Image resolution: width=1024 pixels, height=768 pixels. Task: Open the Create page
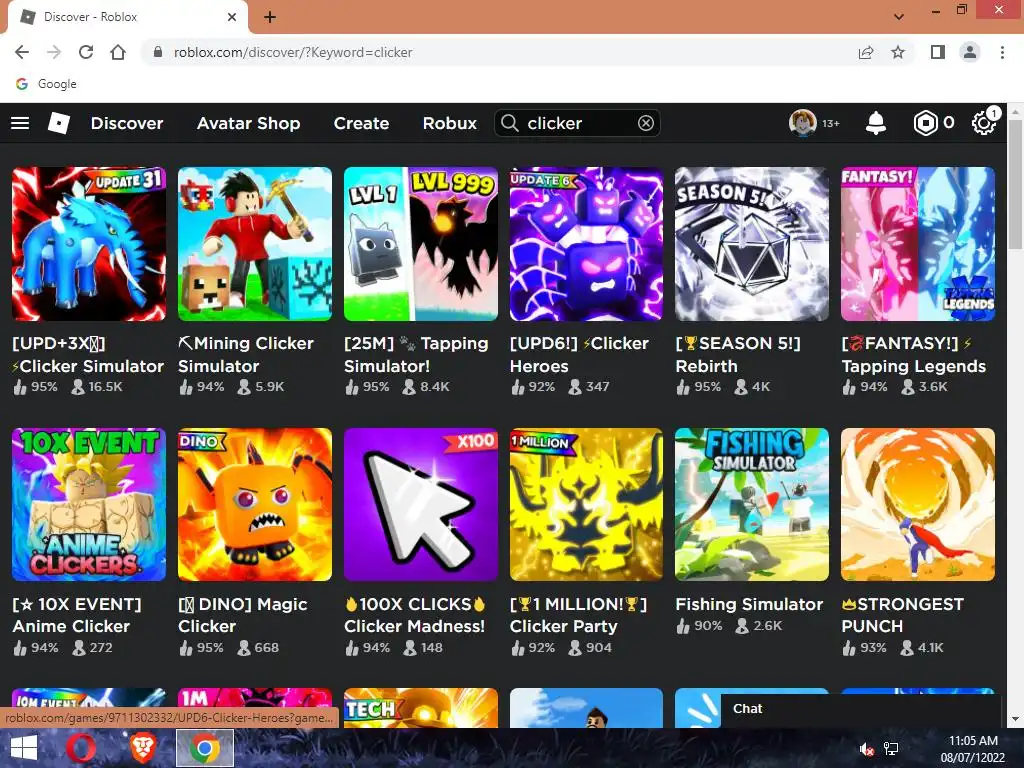click(x=361, y=123)
